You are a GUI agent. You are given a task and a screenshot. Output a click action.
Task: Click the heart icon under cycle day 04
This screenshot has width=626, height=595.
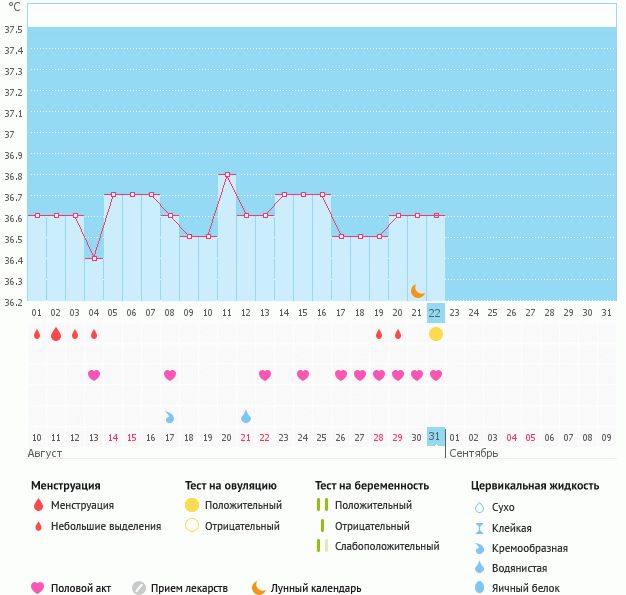[94, 375]
